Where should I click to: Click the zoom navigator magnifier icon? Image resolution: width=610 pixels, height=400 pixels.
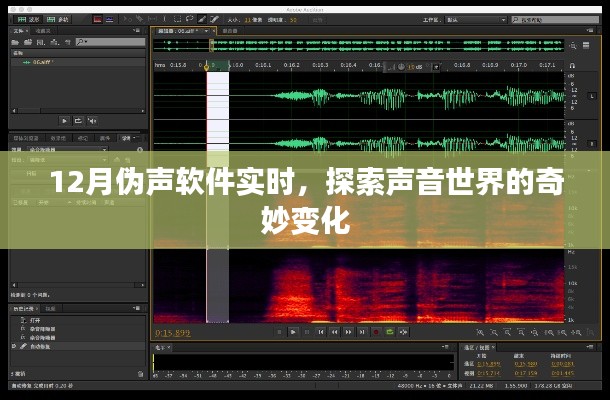pyautogui.click(x=573, y=46)
